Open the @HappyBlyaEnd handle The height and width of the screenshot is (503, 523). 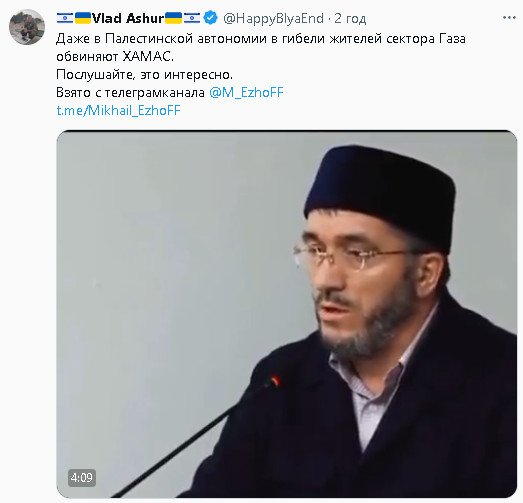273,18
